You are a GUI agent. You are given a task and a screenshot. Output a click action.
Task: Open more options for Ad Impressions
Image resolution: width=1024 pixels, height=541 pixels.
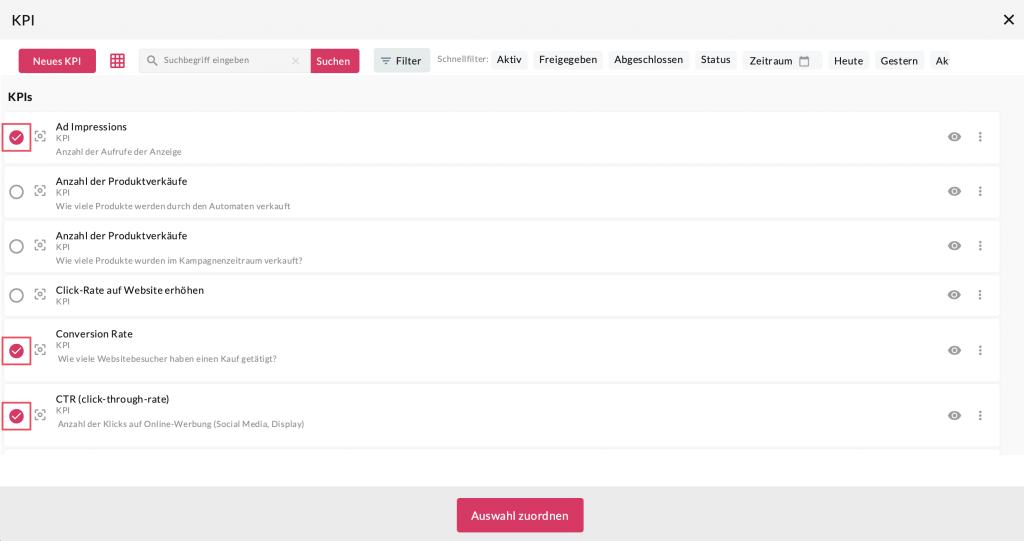(980, 137)
